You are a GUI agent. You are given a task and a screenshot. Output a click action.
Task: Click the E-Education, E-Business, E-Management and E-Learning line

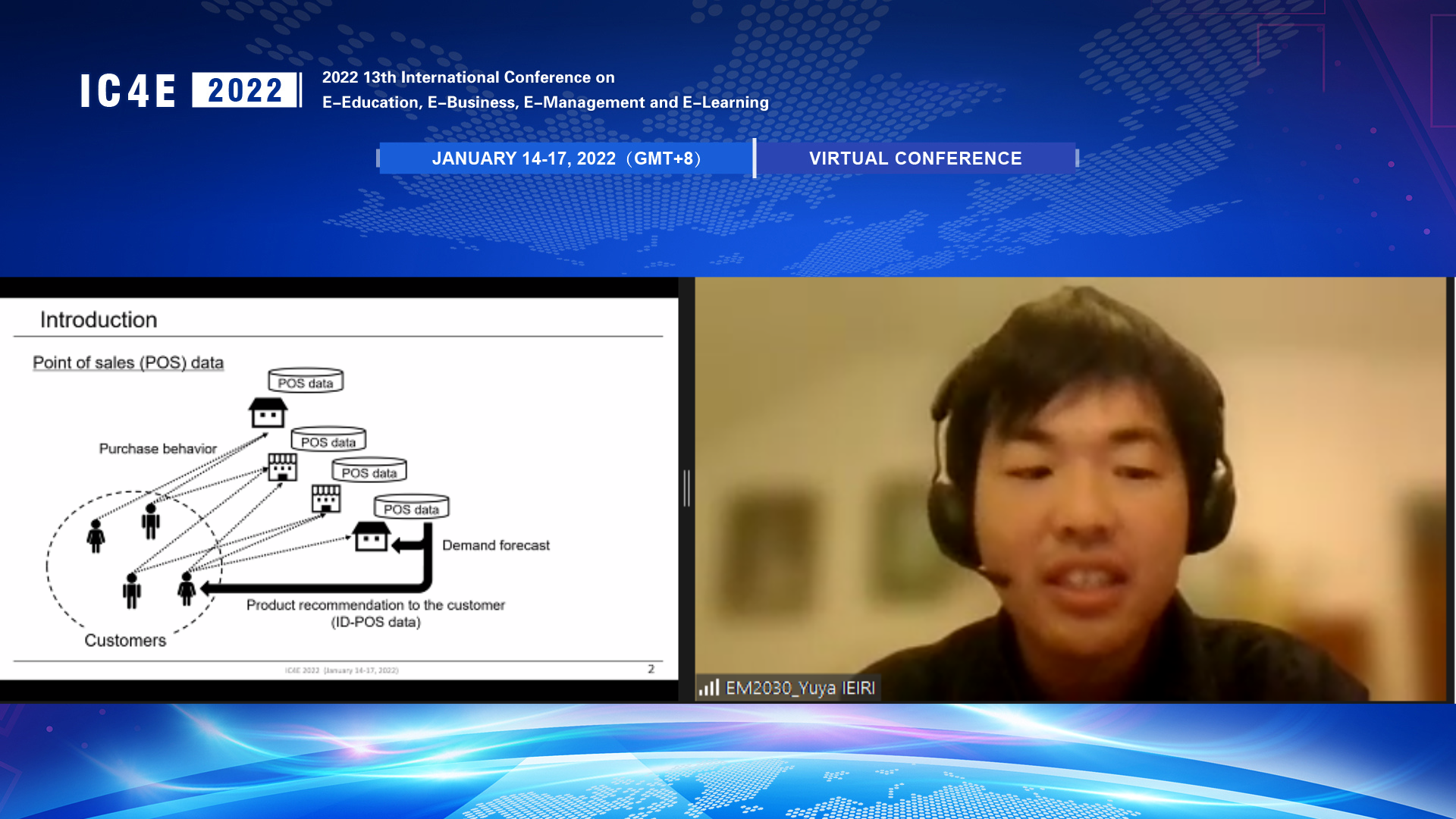point(545,102)
